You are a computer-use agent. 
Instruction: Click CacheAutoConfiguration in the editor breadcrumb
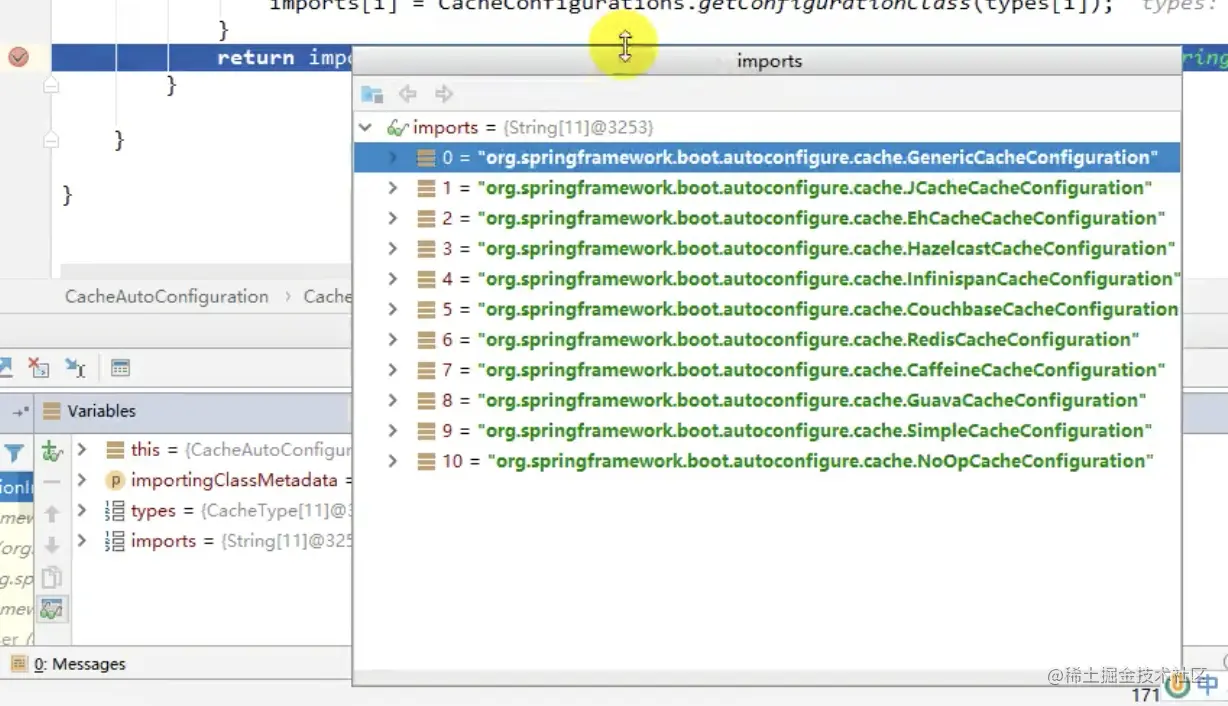pos(167,296)
